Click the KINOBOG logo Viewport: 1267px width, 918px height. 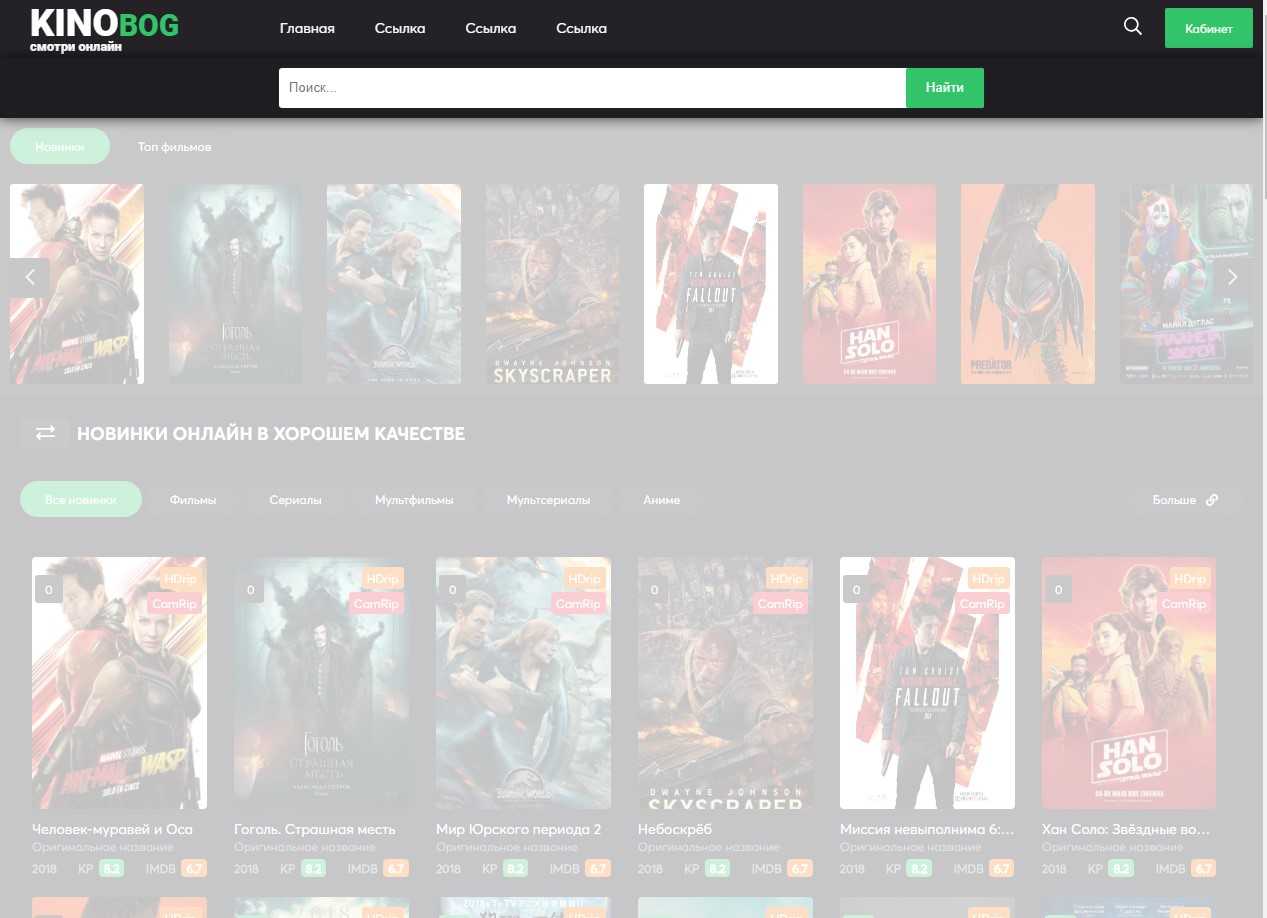tap(104, 30)
